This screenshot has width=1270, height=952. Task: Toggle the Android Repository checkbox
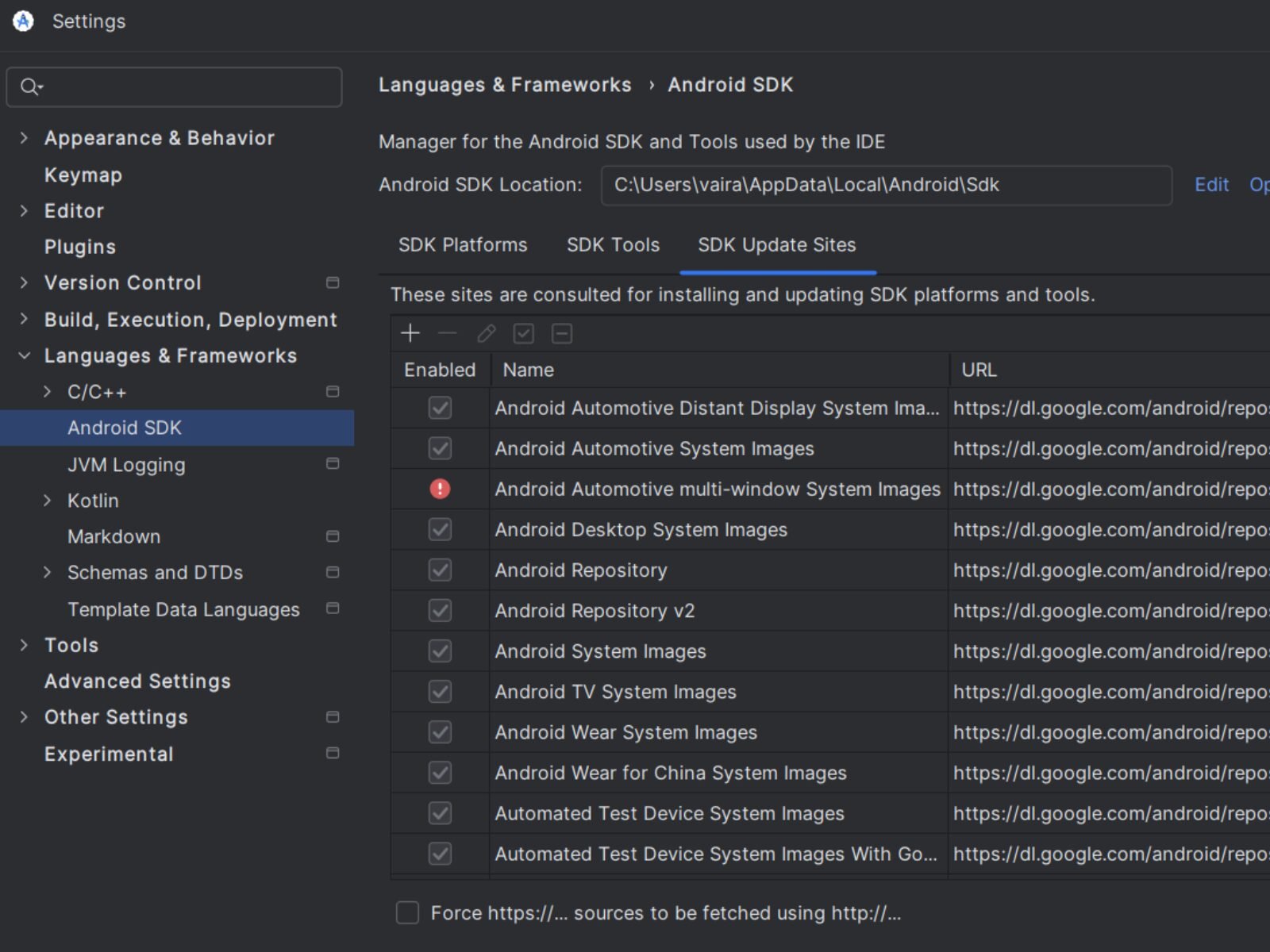(x=440, y=570)
